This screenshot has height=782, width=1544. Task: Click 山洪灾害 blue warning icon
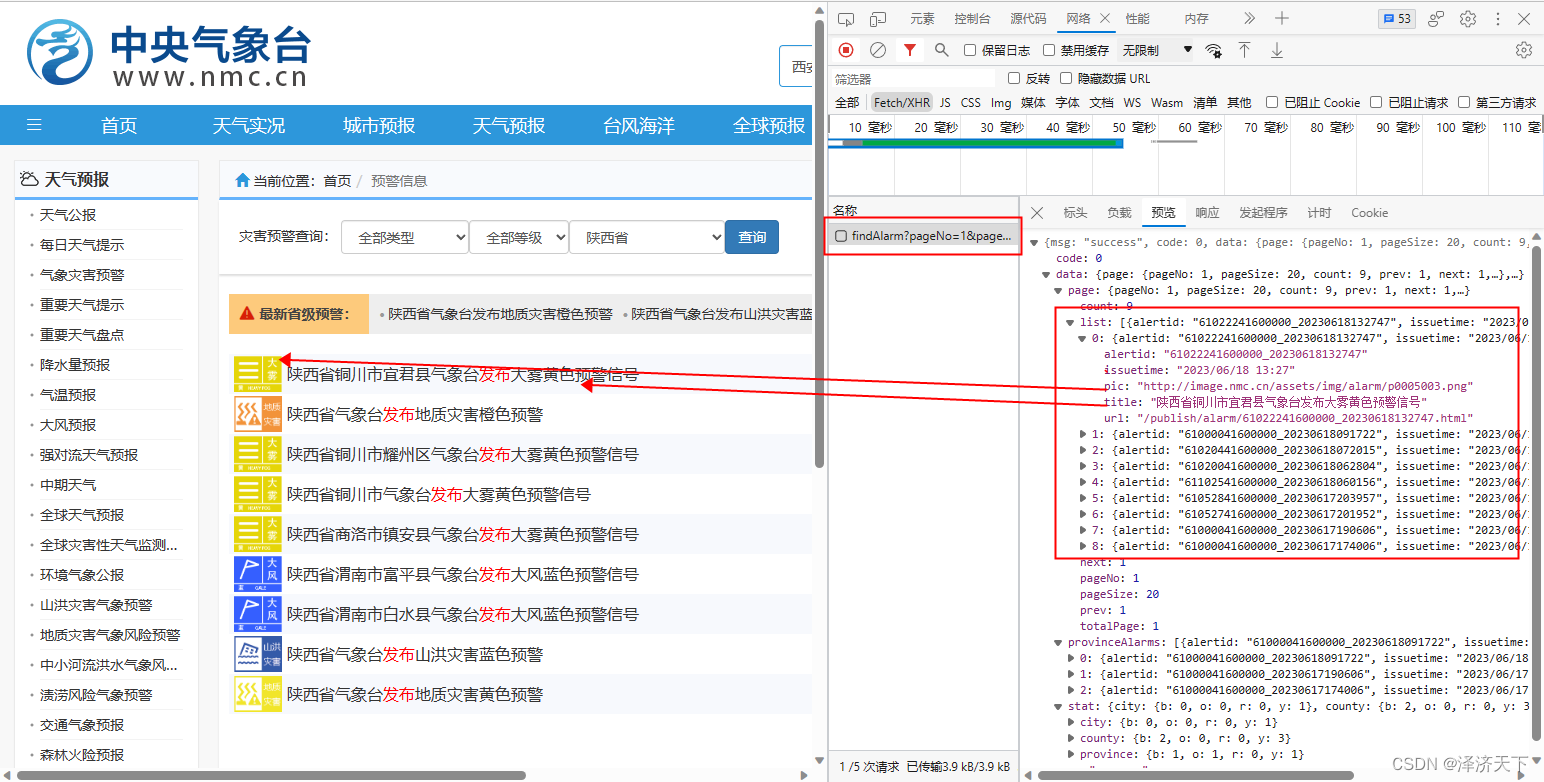258,654
